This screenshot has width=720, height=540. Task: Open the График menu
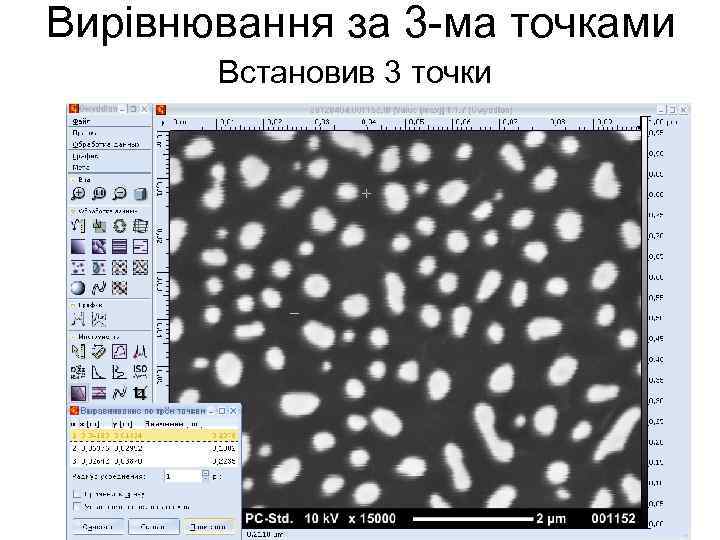point(85,156)
